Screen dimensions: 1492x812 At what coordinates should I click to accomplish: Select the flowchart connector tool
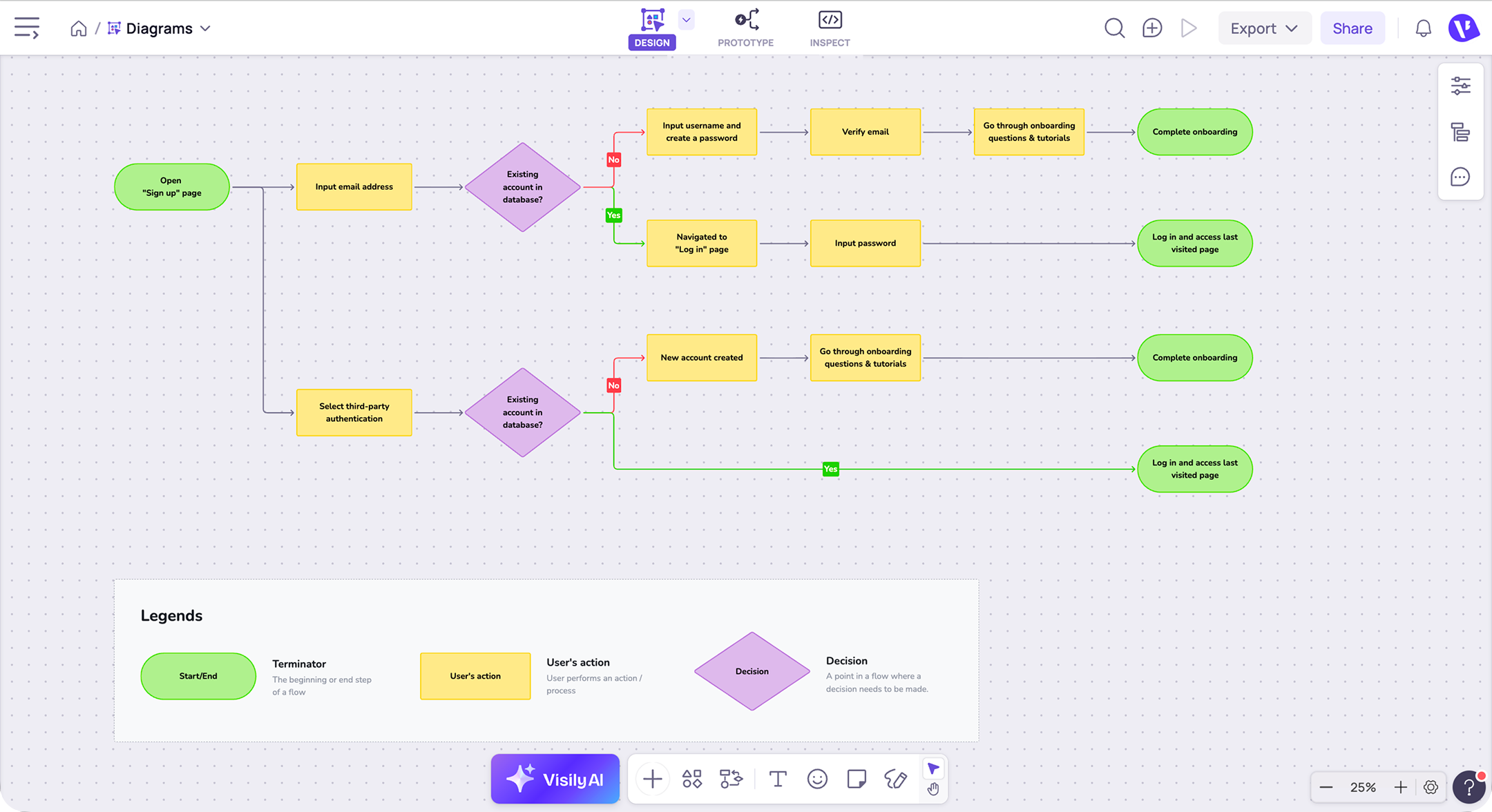[731, 779]
